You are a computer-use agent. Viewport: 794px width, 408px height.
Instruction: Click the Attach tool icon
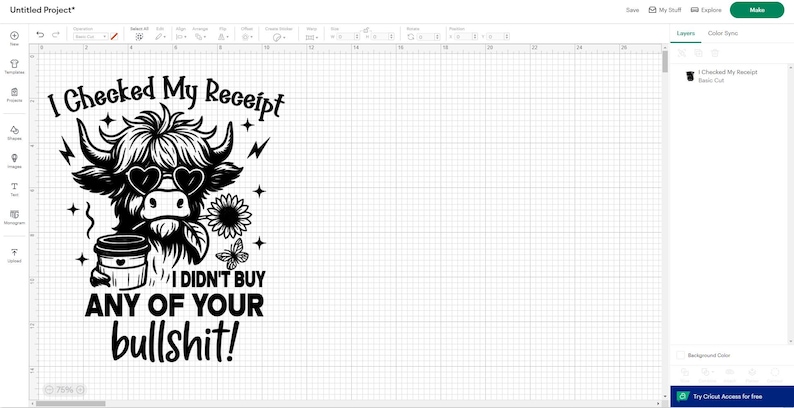(730, 372)
